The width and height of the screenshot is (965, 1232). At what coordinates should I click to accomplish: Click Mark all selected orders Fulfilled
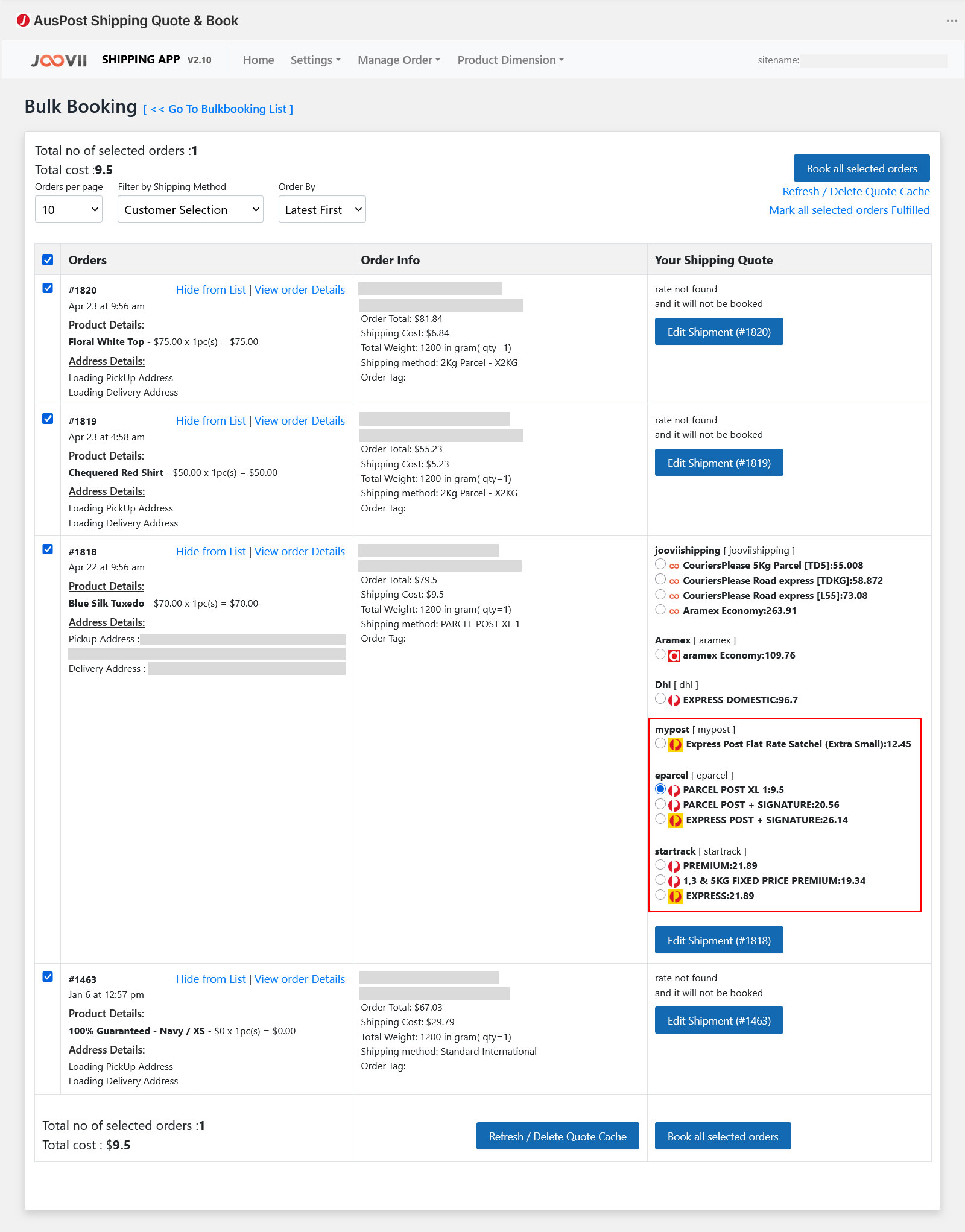[849, 210]
